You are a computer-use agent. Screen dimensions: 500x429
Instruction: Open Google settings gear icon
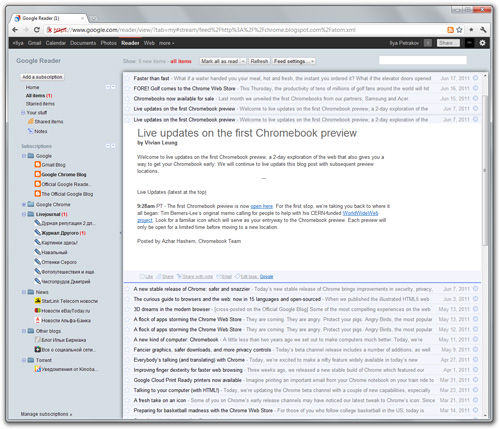click(x=482, y=43)
